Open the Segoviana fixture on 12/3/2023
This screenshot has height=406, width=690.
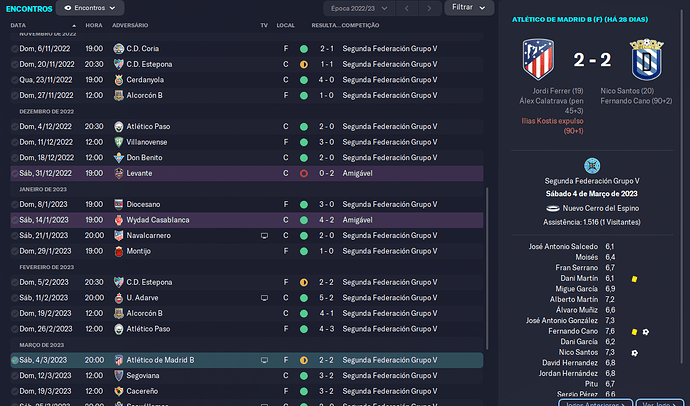(246, 376)
